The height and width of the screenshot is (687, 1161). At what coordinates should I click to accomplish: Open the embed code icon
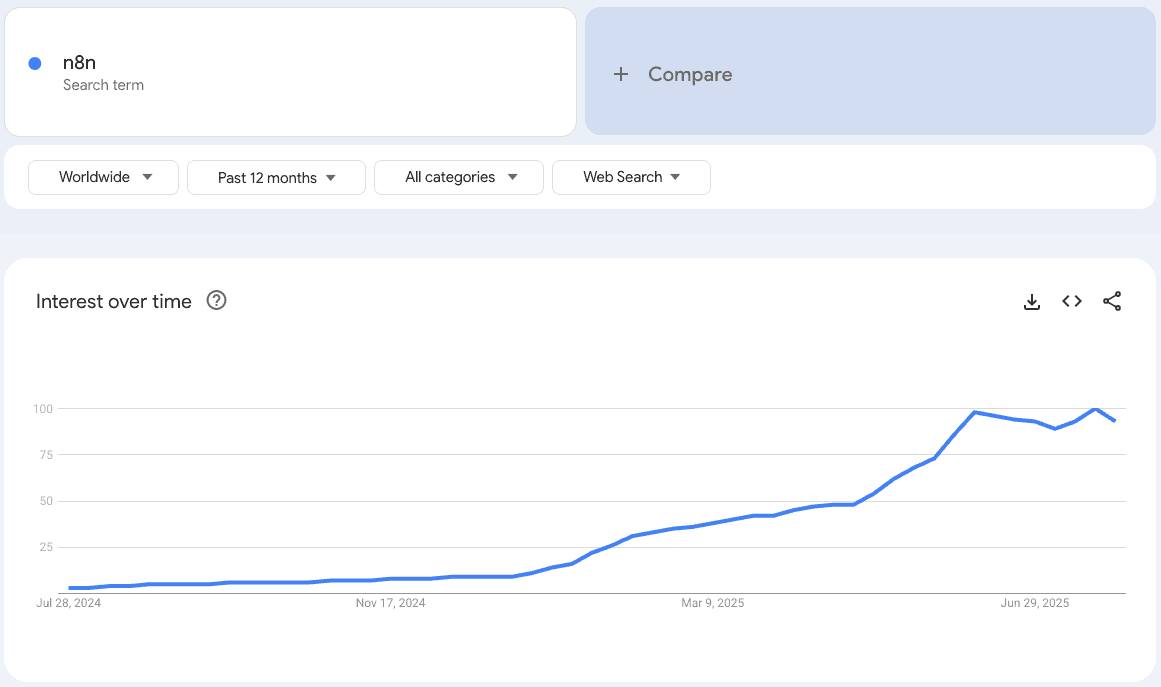(x=1072, y=301)
